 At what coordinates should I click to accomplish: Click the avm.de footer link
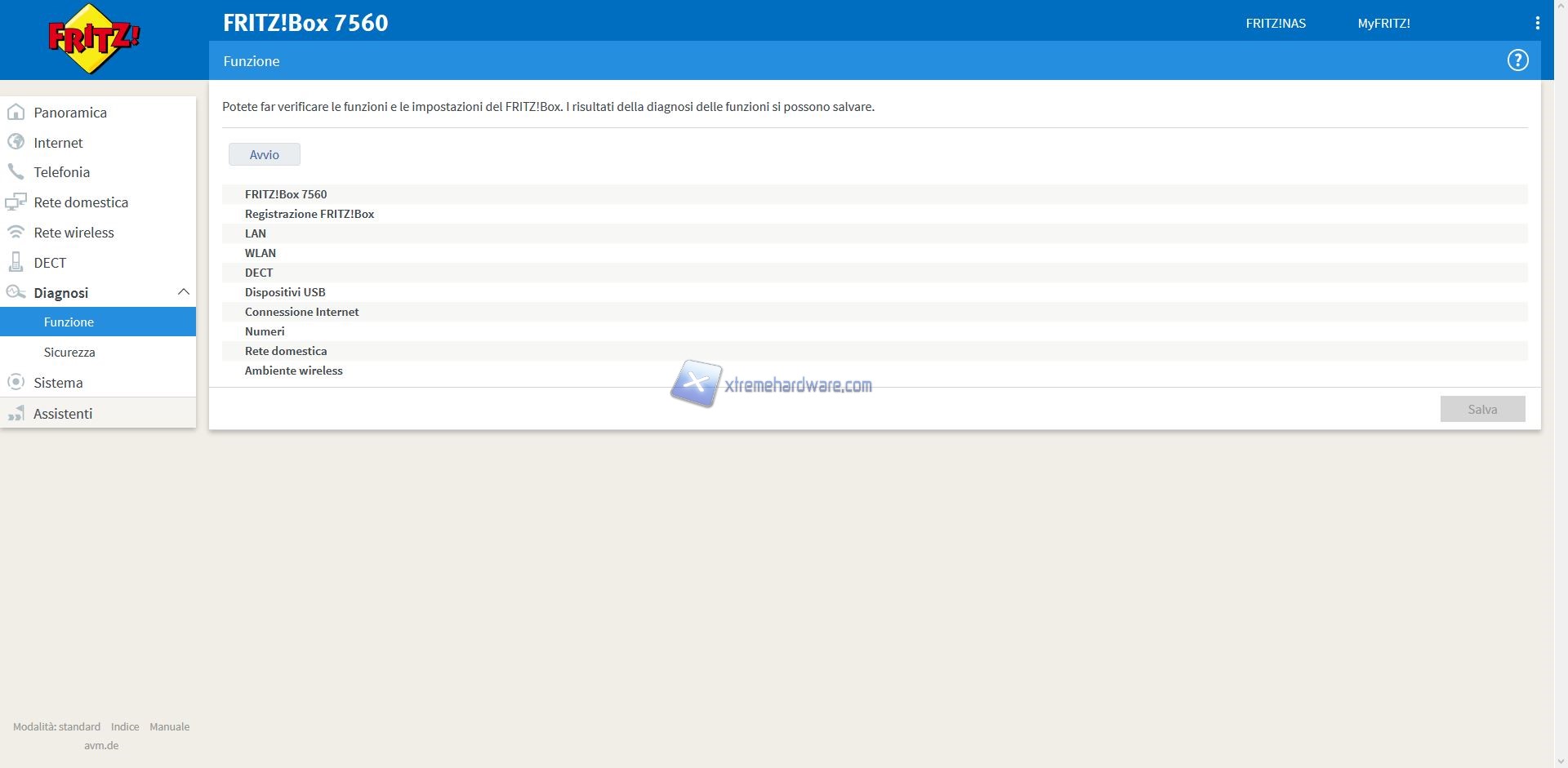pos(101,745)
